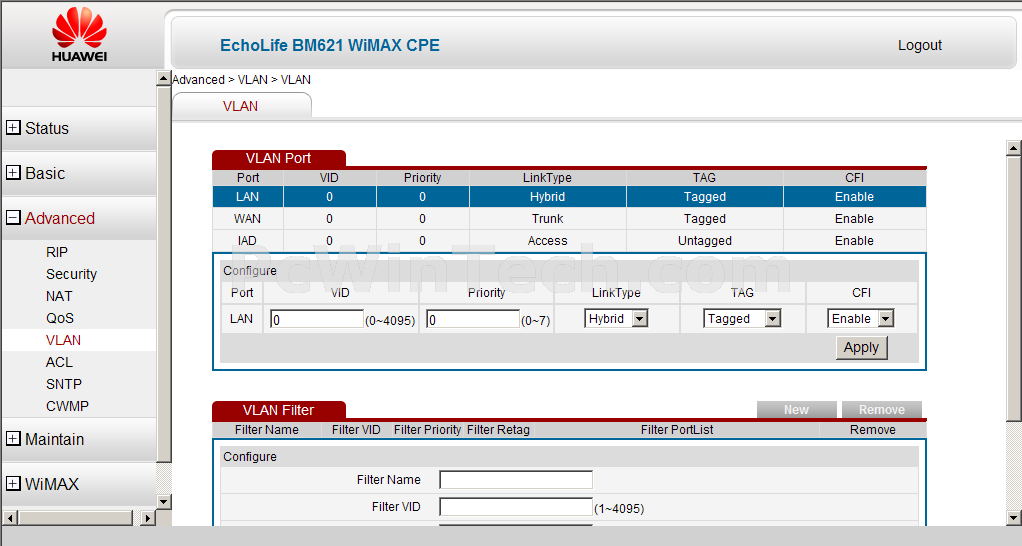Click the Logout link

(x=920, y=45)
